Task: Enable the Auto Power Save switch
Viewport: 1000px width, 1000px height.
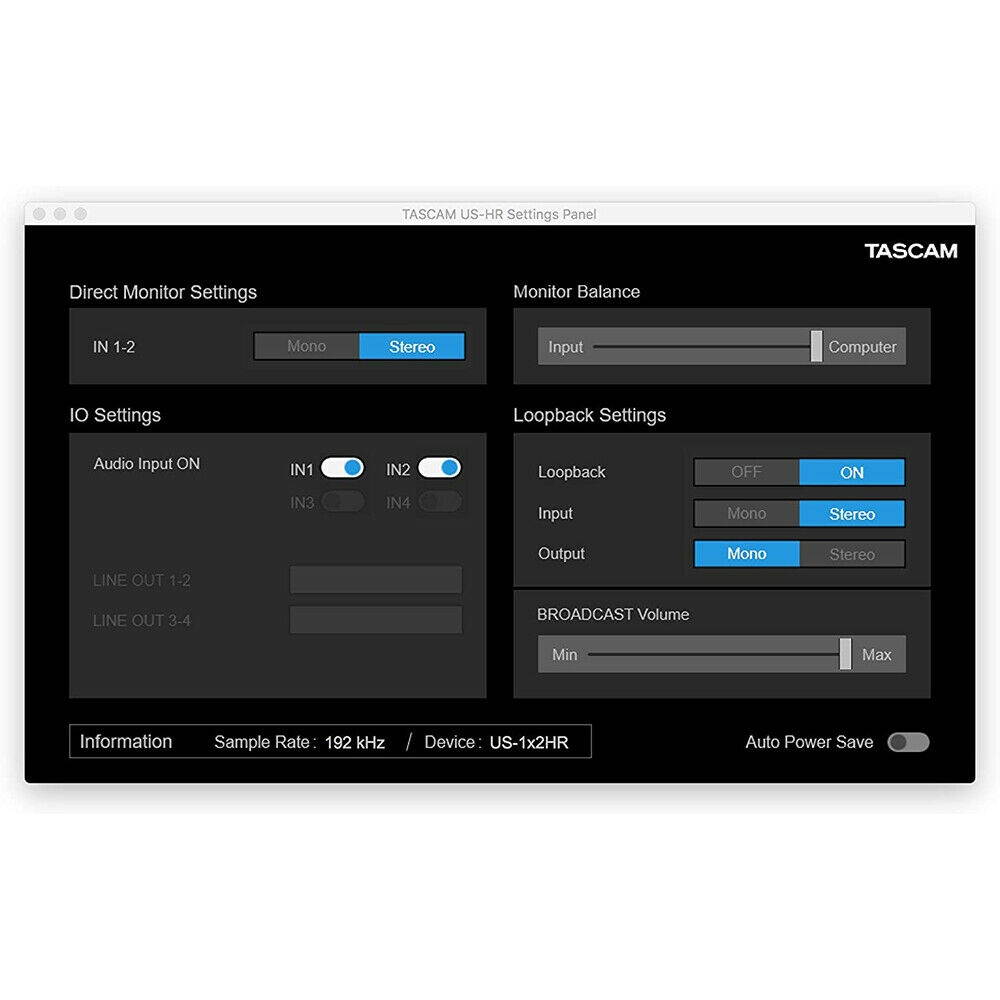Action: (908, 742)
